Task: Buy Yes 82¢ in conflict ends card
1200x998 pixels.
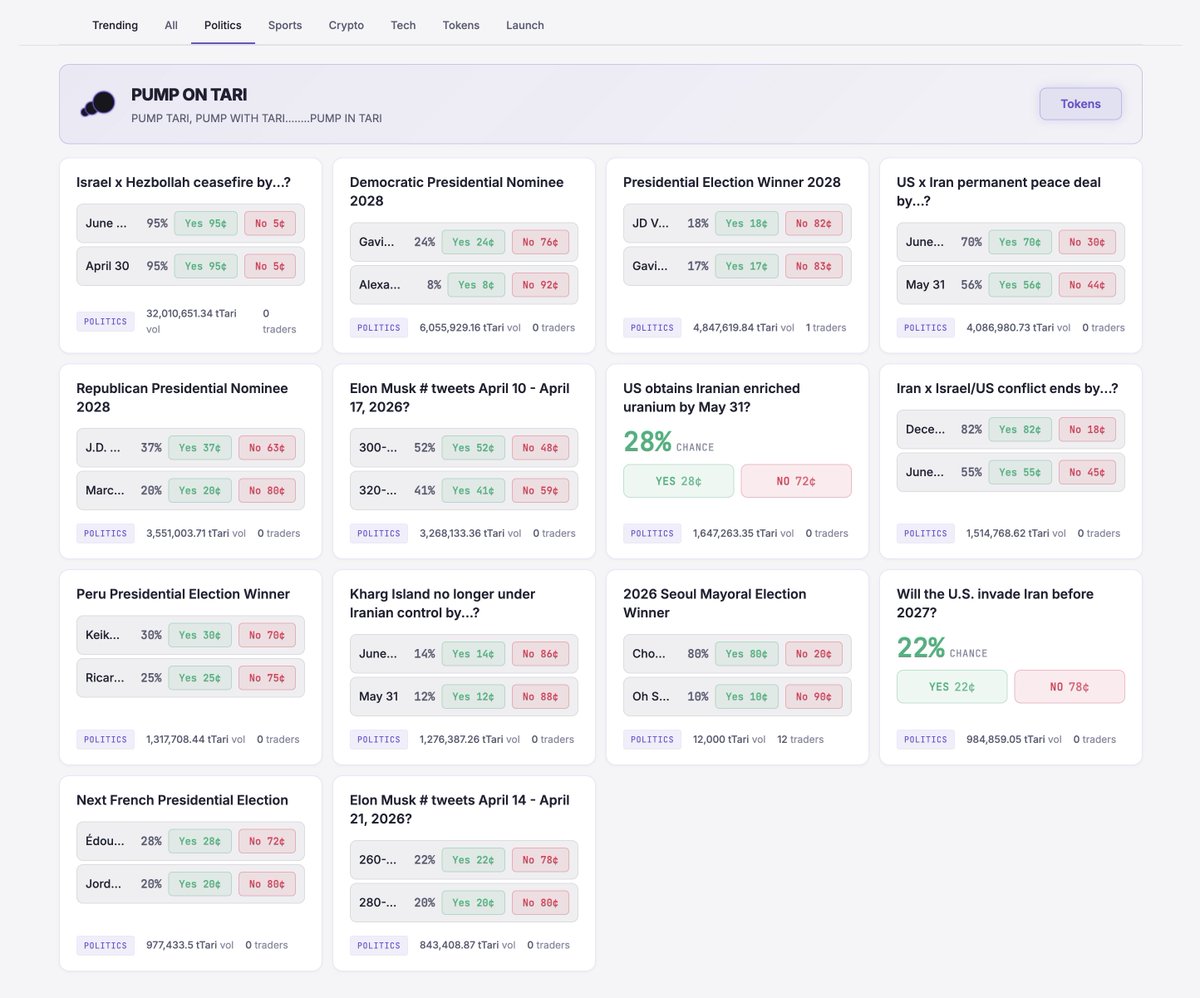Action: coord(1020,430)
